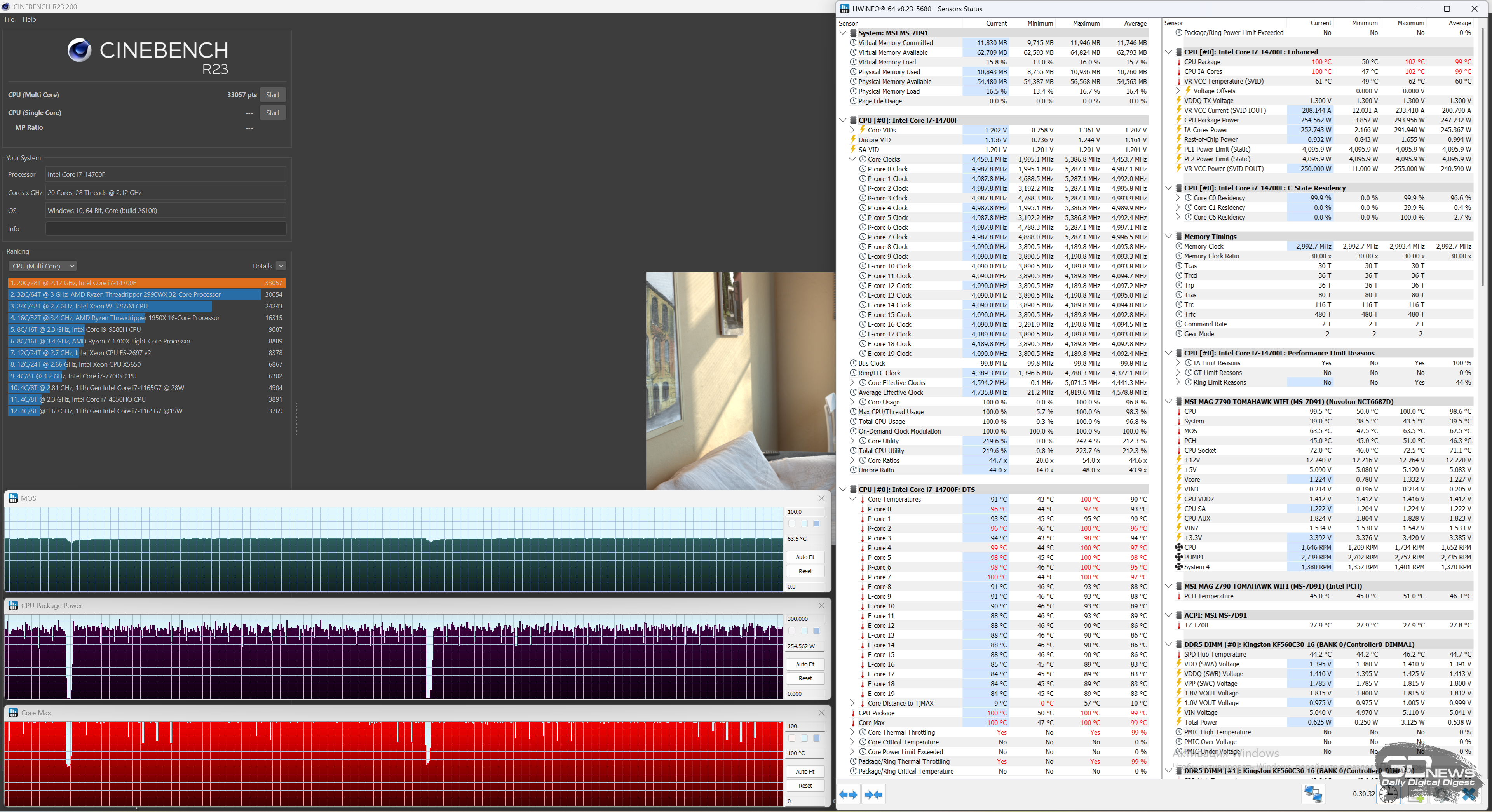Screen dimensions: 1492x812
Task: Open the Help menu in Cinebench
Action: click(29, 19)
